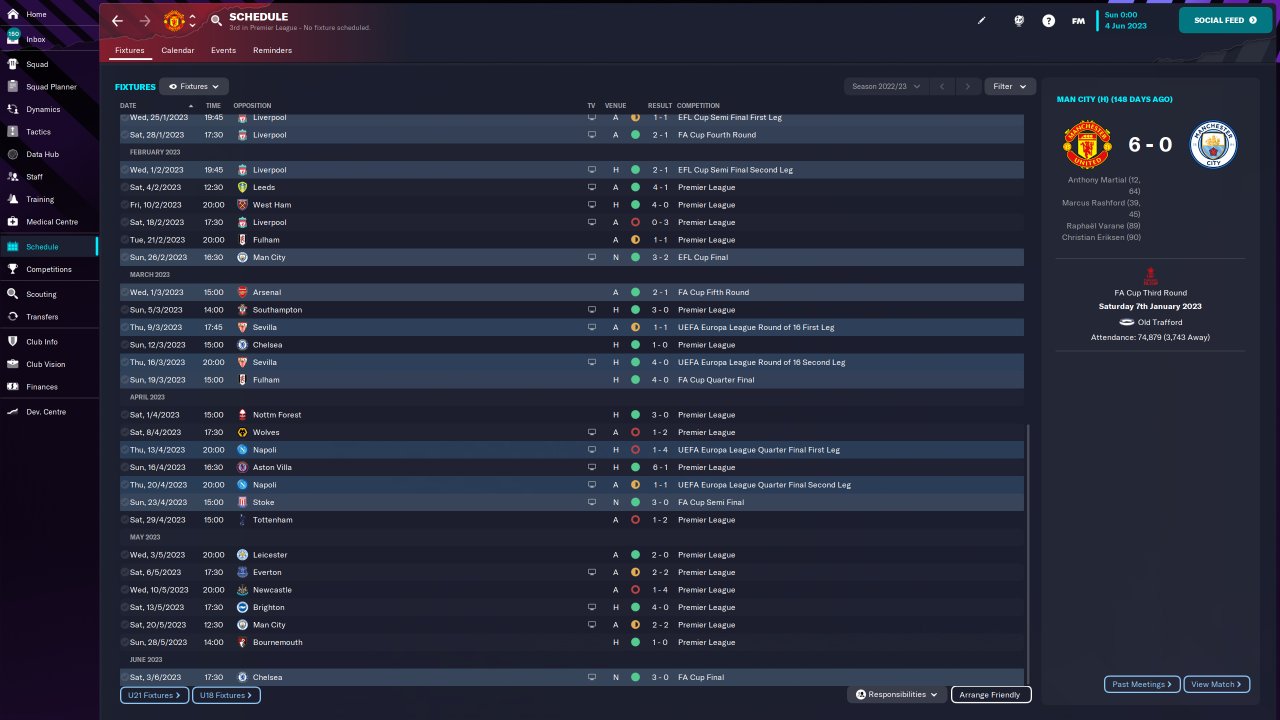This screenshot has height=720, width=1280.
Task: Open Finances from the sidebar
Action: click(x=49, y=387)
